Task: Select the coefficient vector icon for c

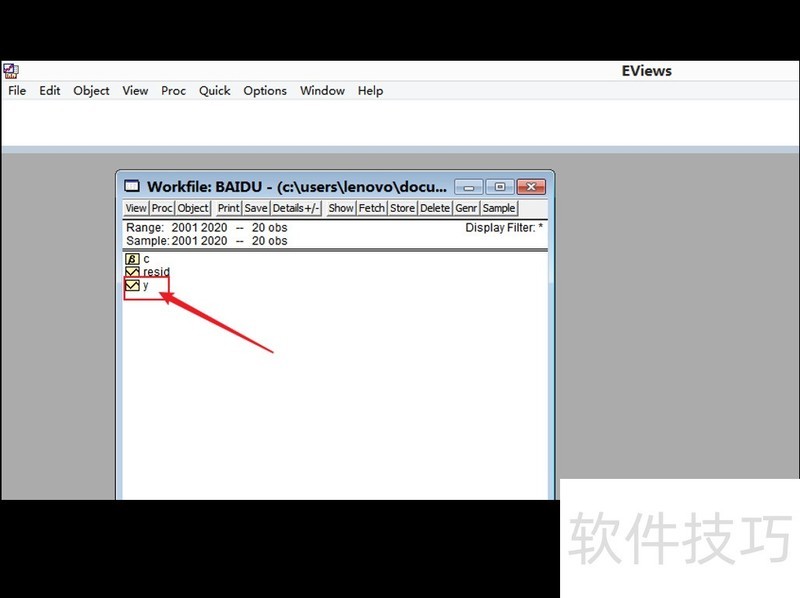Action: 132,259
